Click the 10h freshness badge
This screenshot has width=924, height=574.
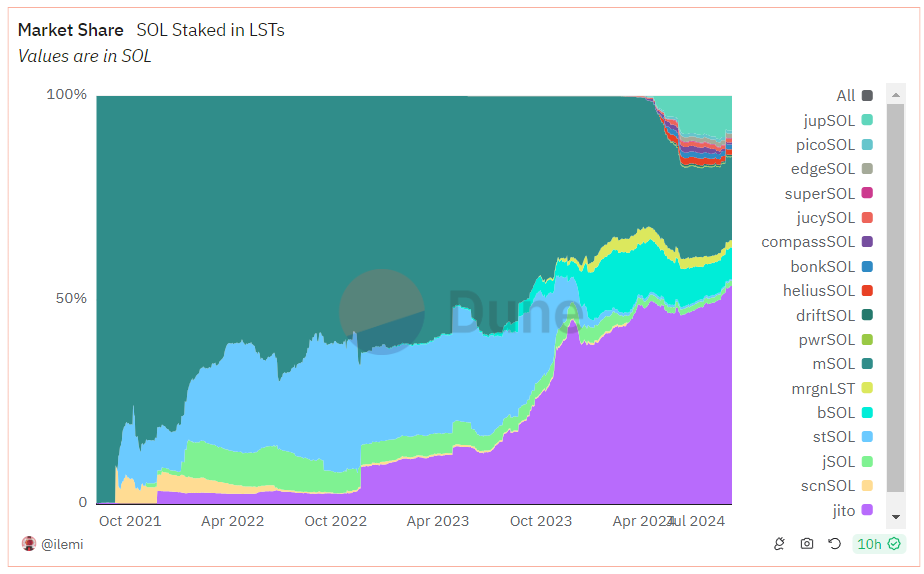pos(878,543)
